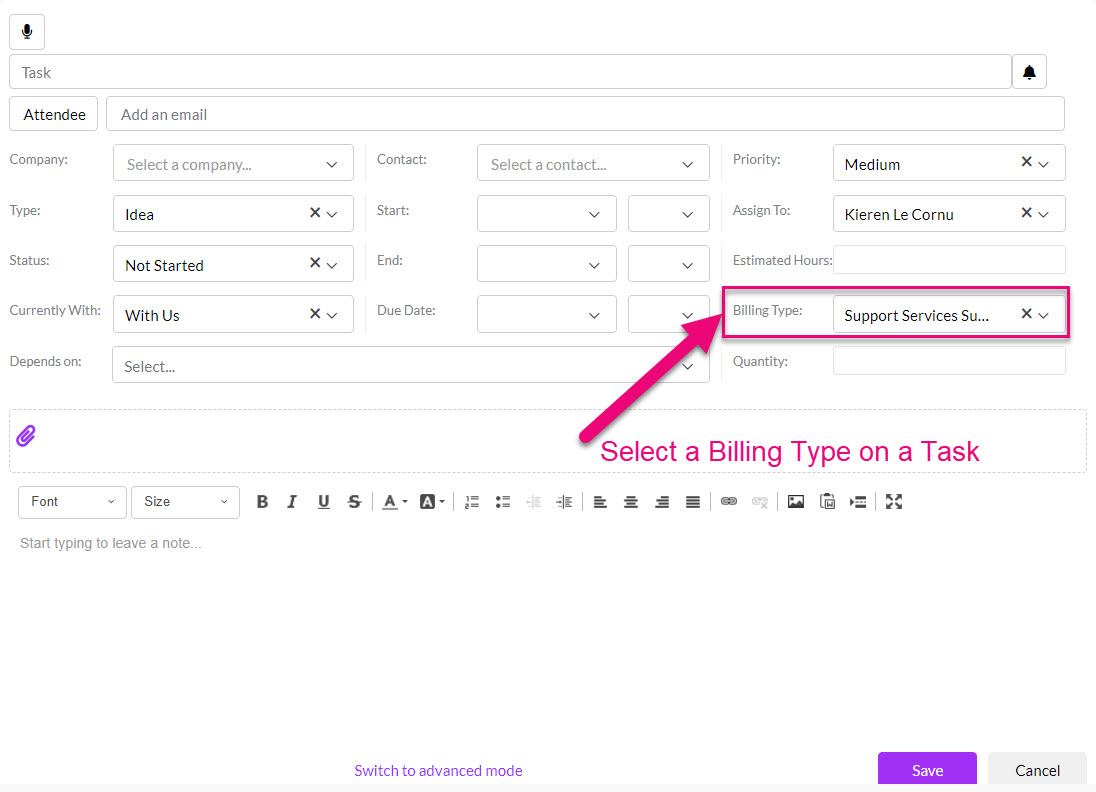Screen dimensions: 1096x792
Task: Click the Estimated Hours input field
Action: click(x=949, y=260)
